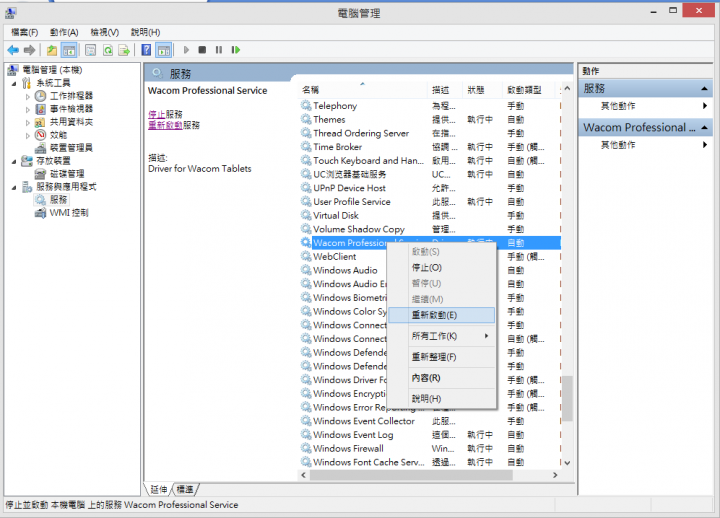Screen dimensions: 720x518
Task: Switch to the 標準 tab
Action: coord(185,490)
